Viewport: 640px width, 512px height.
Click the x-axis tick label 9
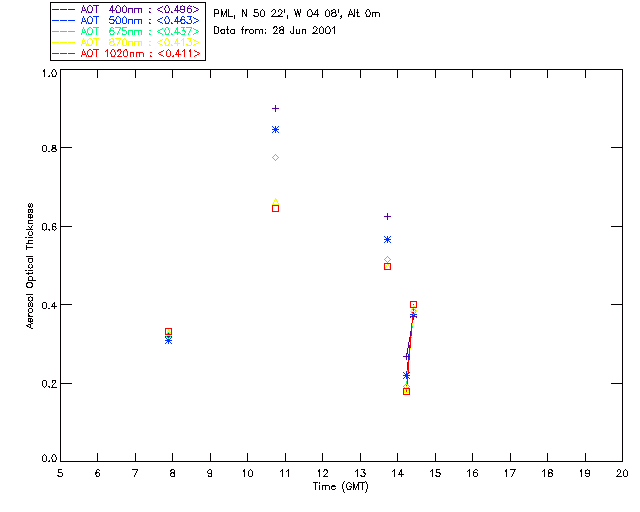[210, 473]
